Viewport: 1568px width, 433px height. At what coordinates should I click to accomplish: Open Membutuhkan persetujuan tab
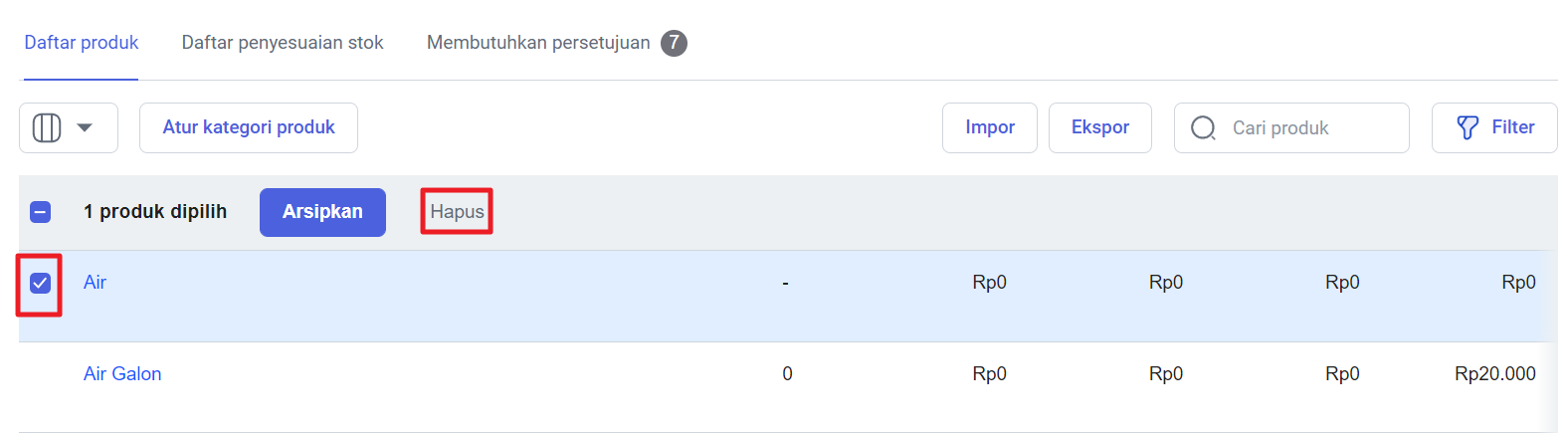(538, 43)
